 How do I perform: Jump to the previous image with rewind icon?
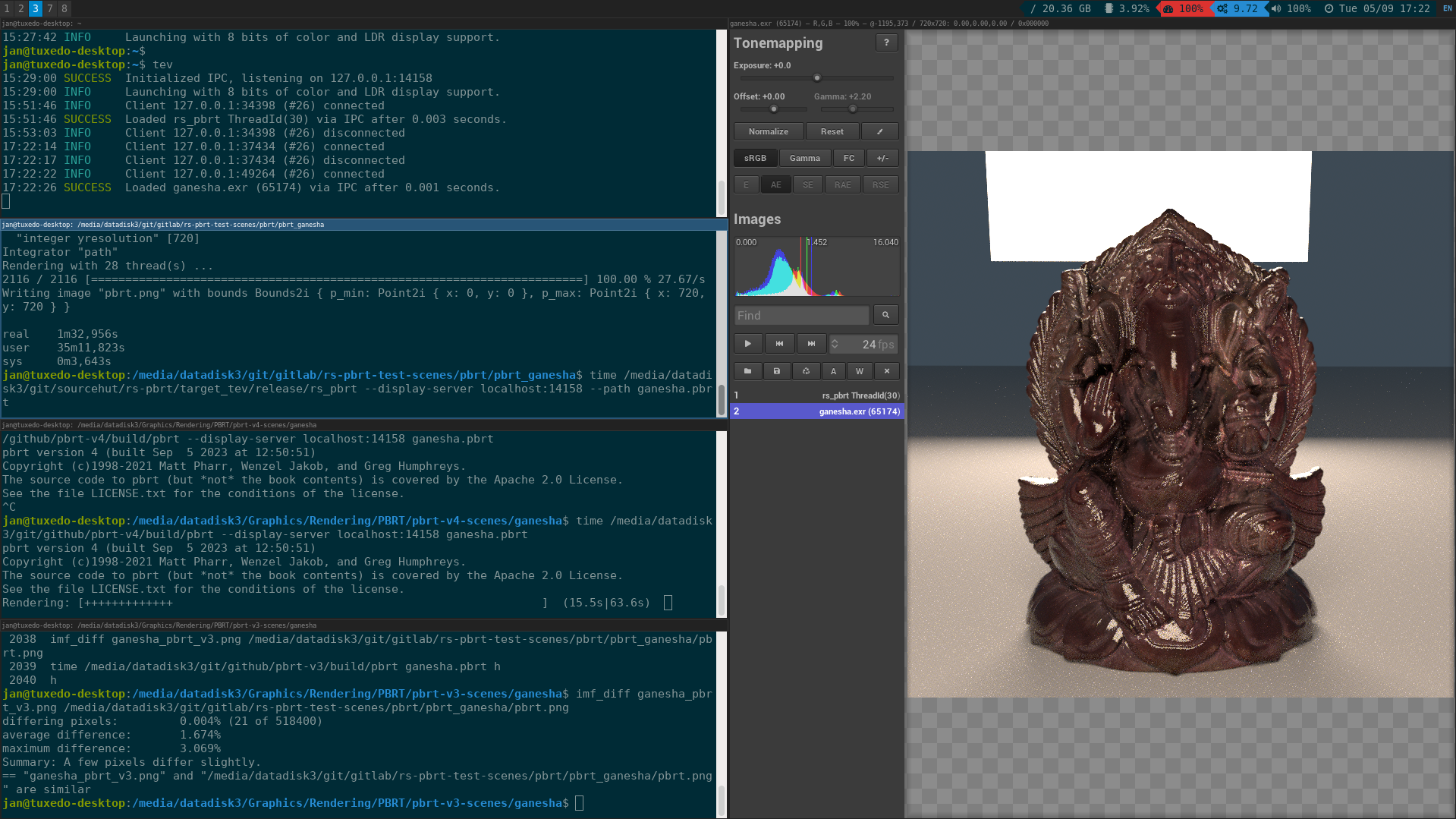pos(779,344)
